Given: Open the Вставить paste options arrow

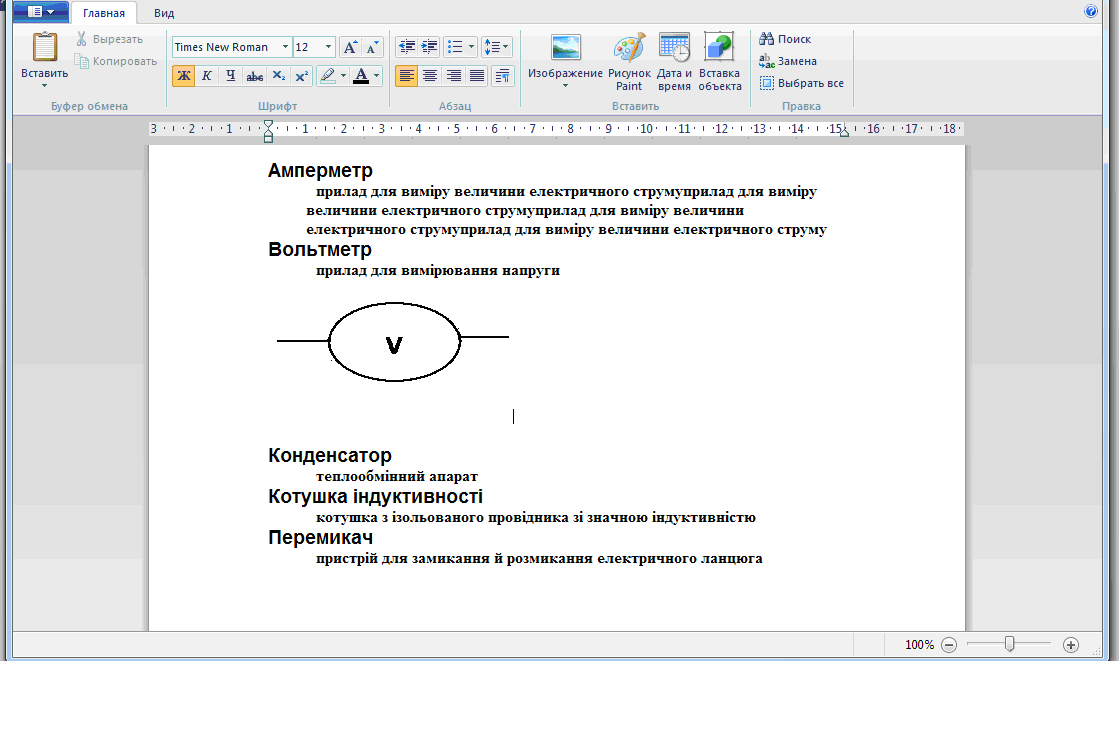Looking at the screenshot, I should 44,86.
